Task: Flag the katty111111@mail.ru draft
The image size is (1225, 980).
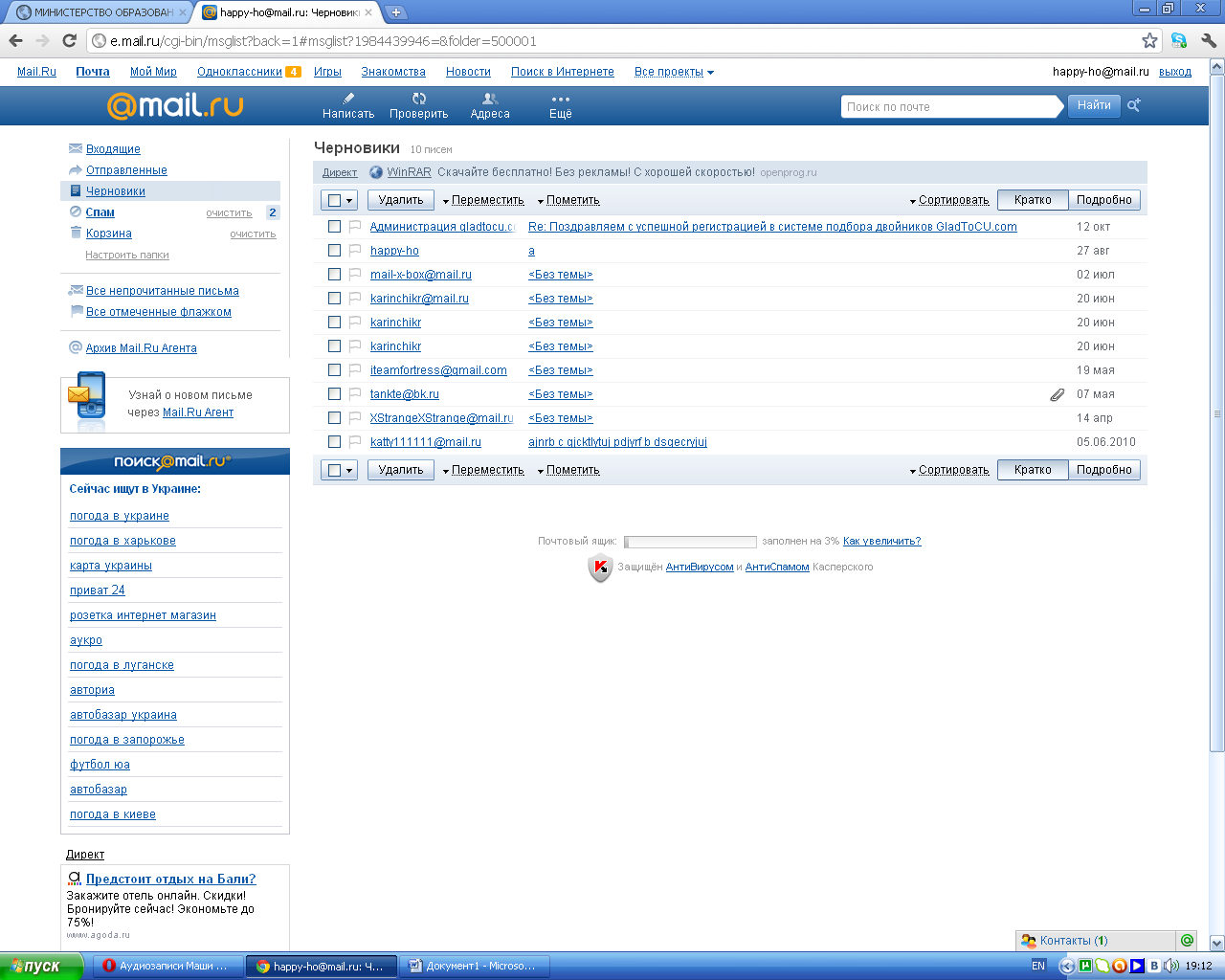Action: point(354,441)
